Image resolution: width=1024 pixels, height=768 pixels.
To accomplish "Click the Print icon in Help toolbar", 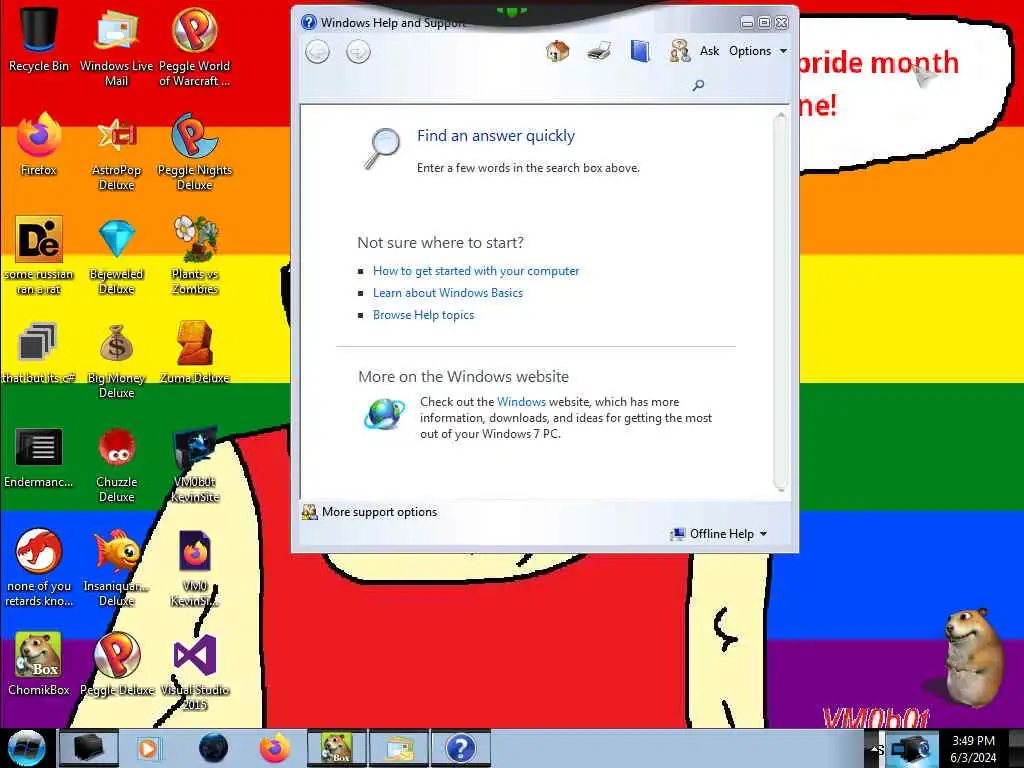I will (x=599, y=51).
